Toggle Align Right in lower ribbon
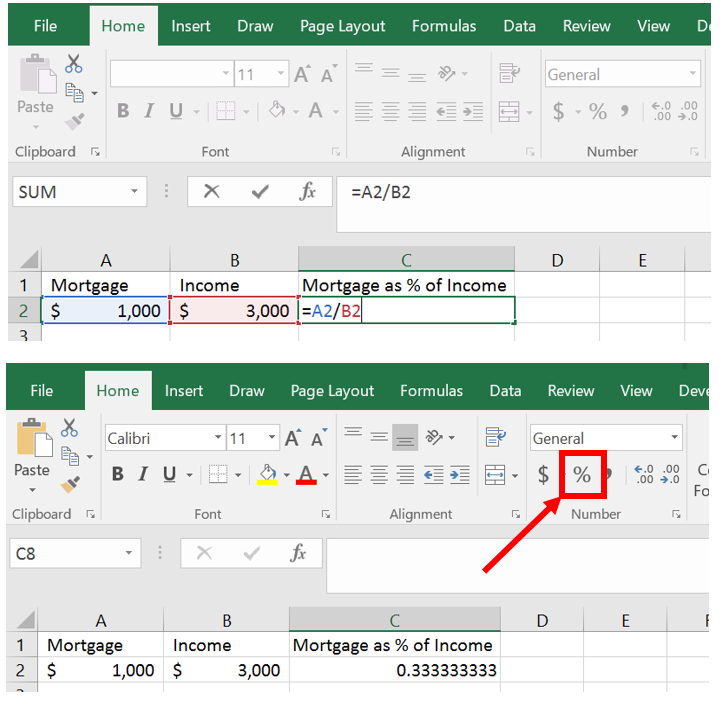The width and height of the screenshot is (727, 708). (405, 475)
